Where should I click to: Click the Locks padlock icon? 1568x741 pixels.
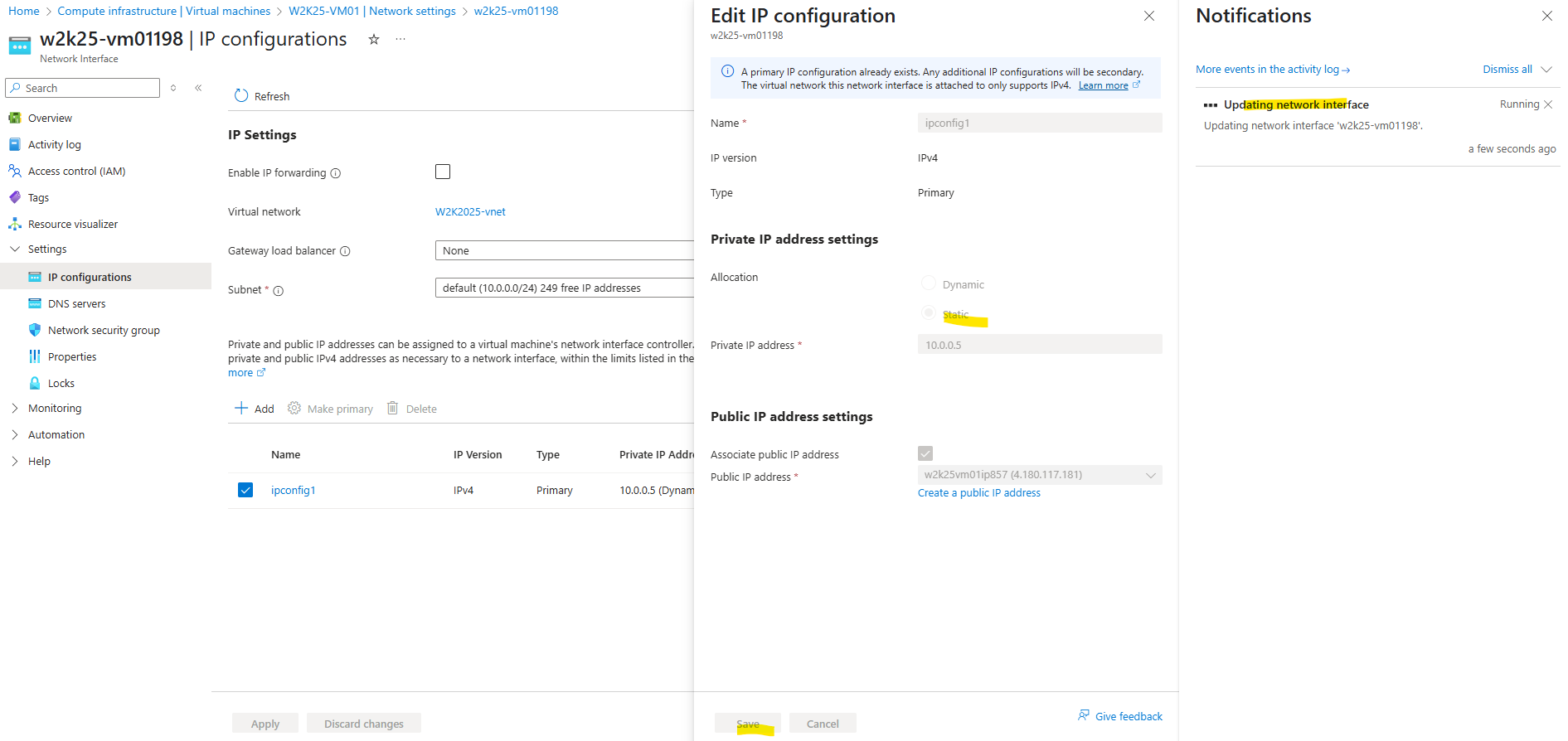coord(35,383)
